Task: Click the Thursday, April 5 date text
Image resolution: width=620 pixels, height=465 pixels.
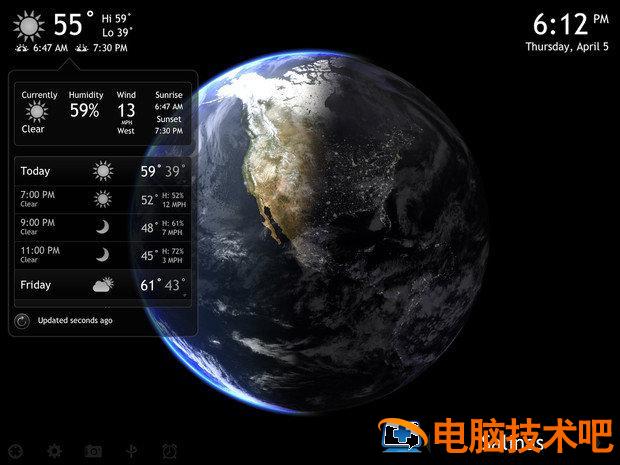Action: (x=567, y=46)
